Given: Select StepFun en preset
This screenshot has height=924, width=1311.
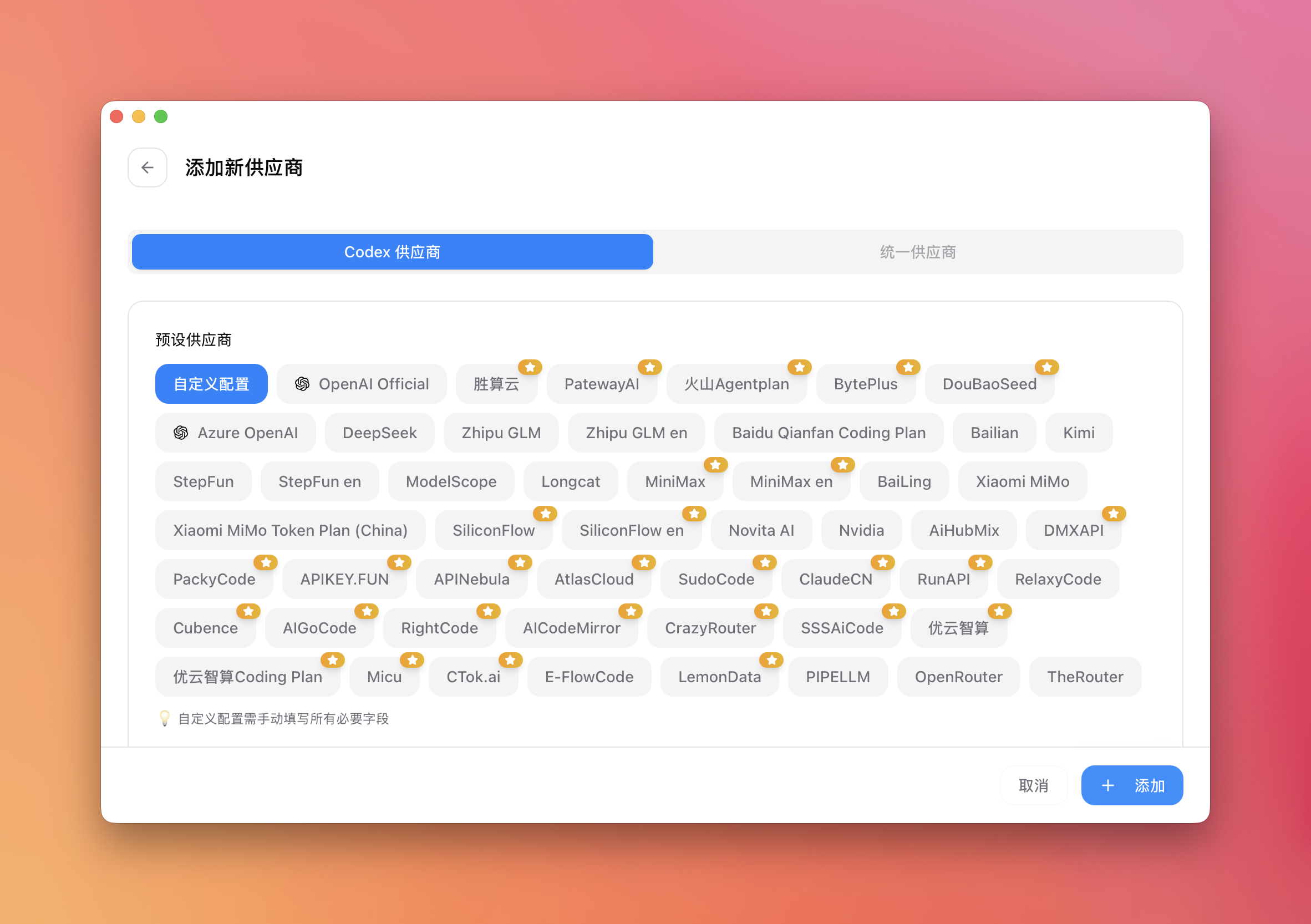Looking at the screenshot, I should [x=320, y=481].
